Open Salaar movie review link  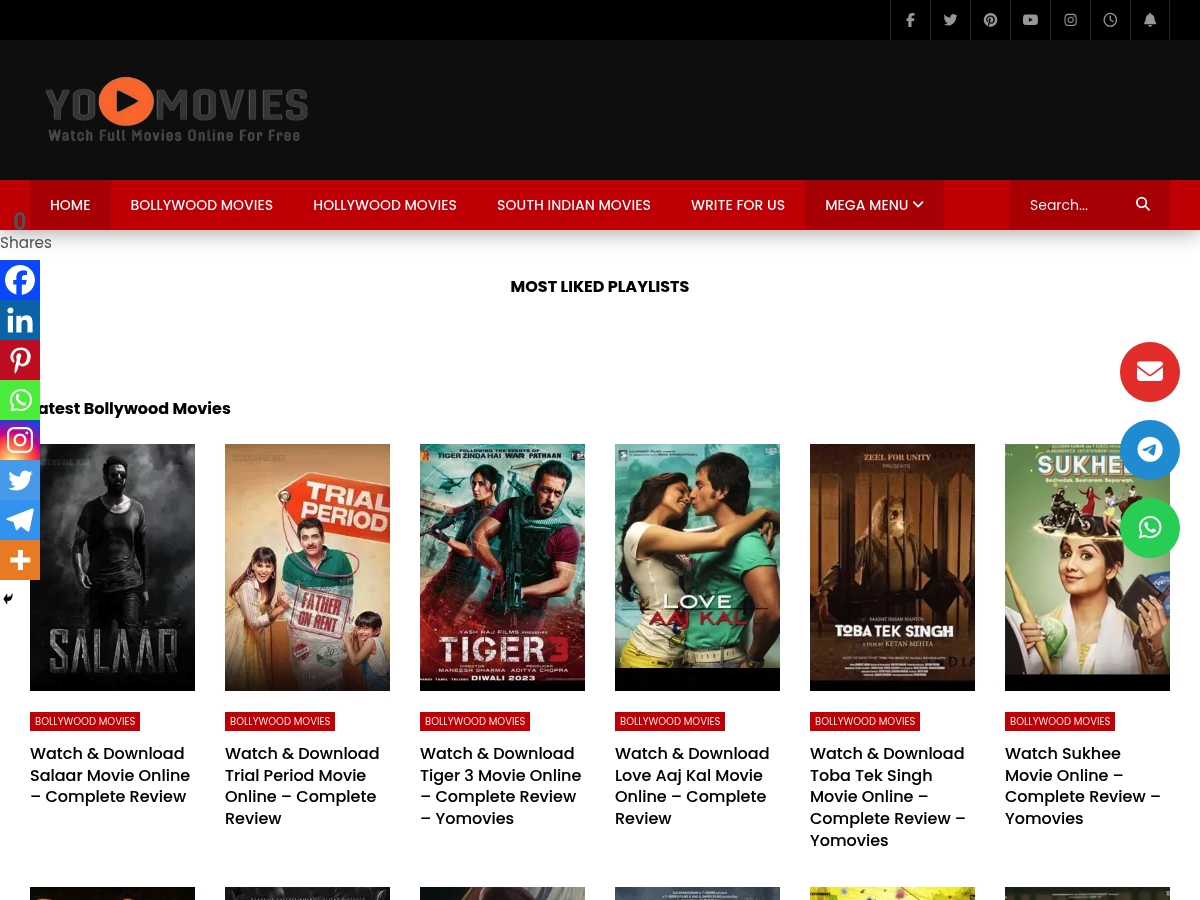point(110,775)
